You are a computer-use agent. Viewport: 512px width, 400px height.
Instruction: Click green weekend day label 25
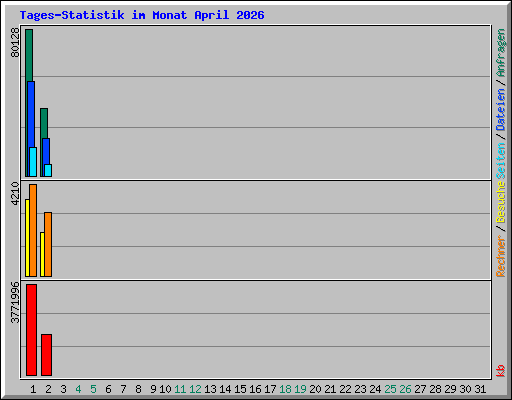click(x=390, y=389)
